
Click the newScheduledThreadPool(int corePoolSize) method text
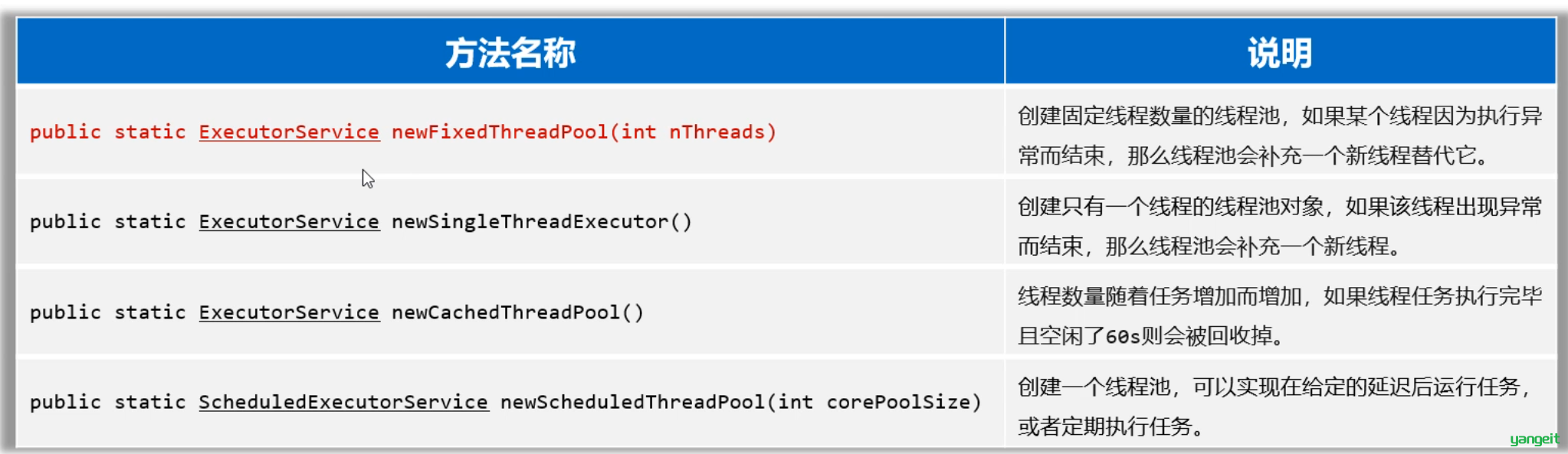(x=740, y=403)
